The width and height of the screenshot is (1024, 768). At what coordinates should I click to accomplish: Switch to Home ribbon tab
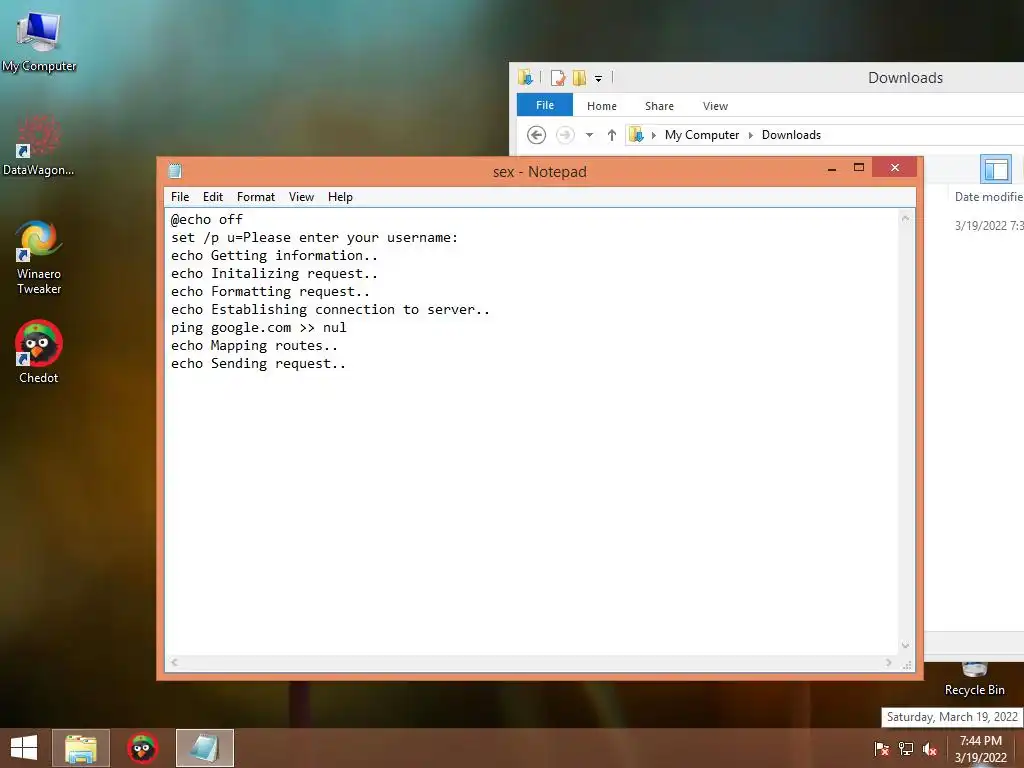[601, 106]
